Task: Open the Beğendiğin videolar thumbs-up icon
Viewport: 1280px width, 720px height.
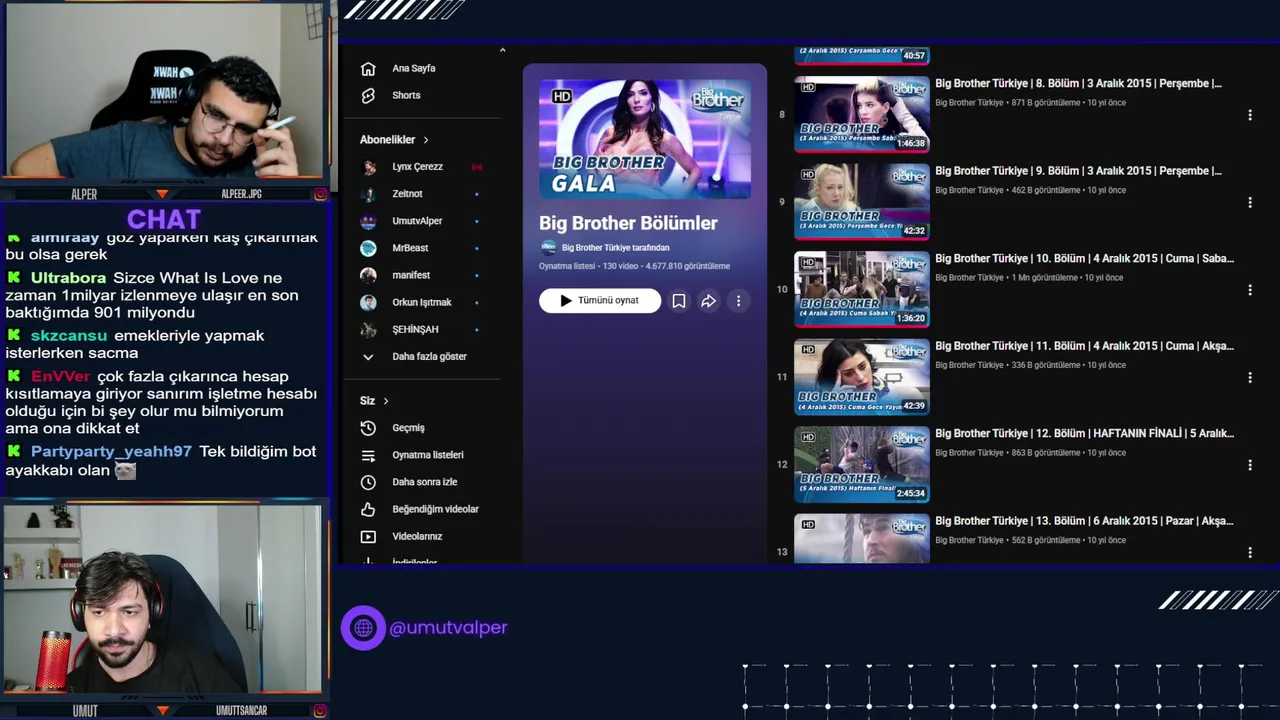Action: (368, 509)
